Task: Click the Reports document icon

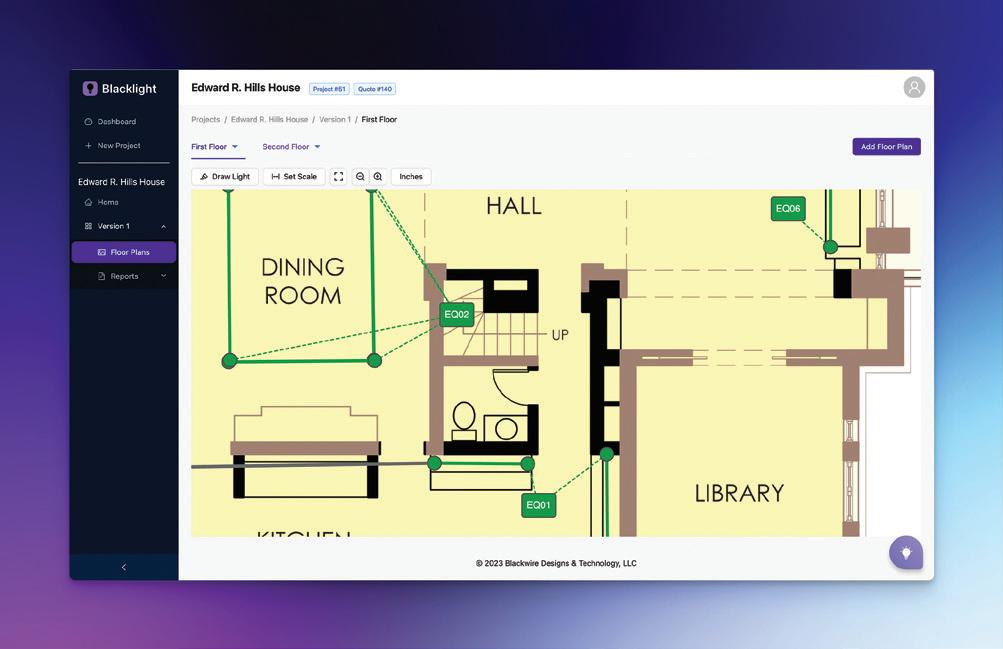Action: click(101, 276)
